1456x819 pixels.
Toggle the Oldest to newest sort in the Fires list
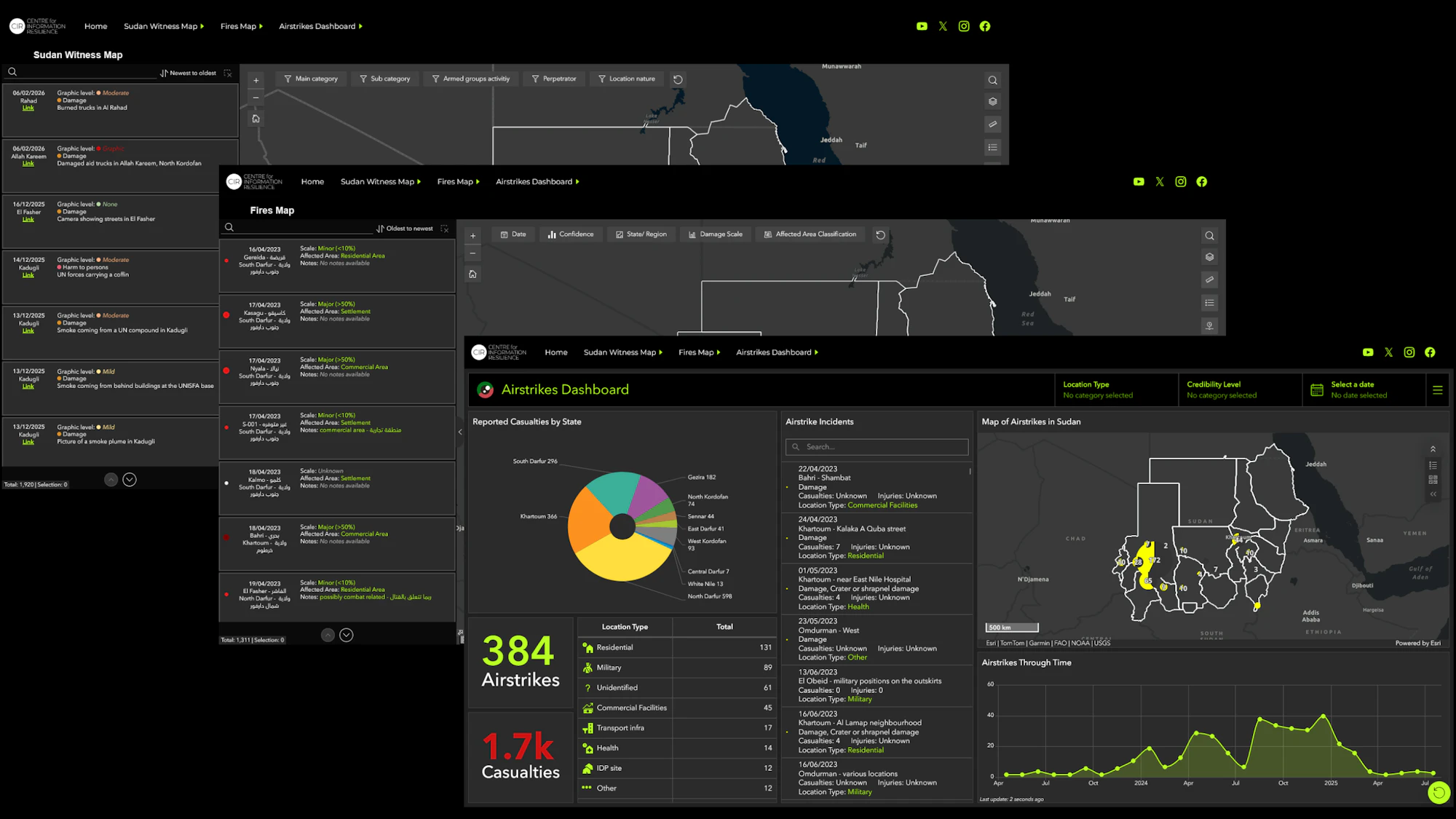[x=405, y=229]
